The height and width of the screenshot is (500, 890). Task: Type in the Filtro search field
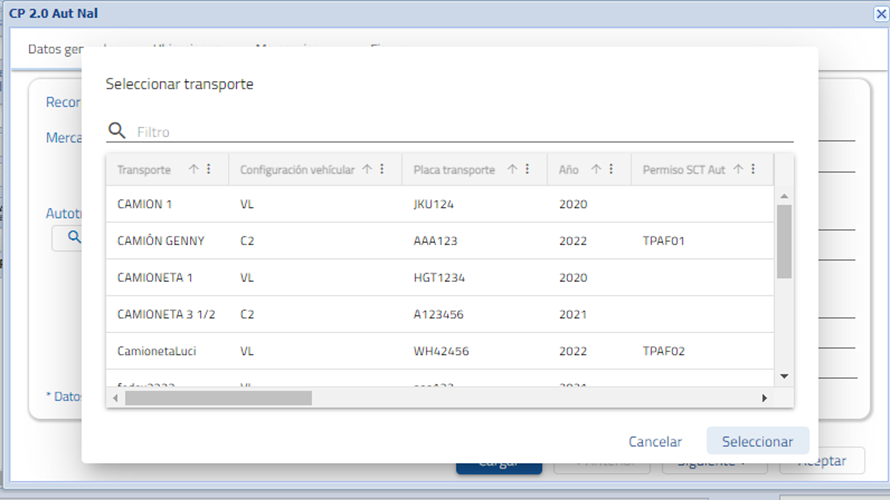460,132
